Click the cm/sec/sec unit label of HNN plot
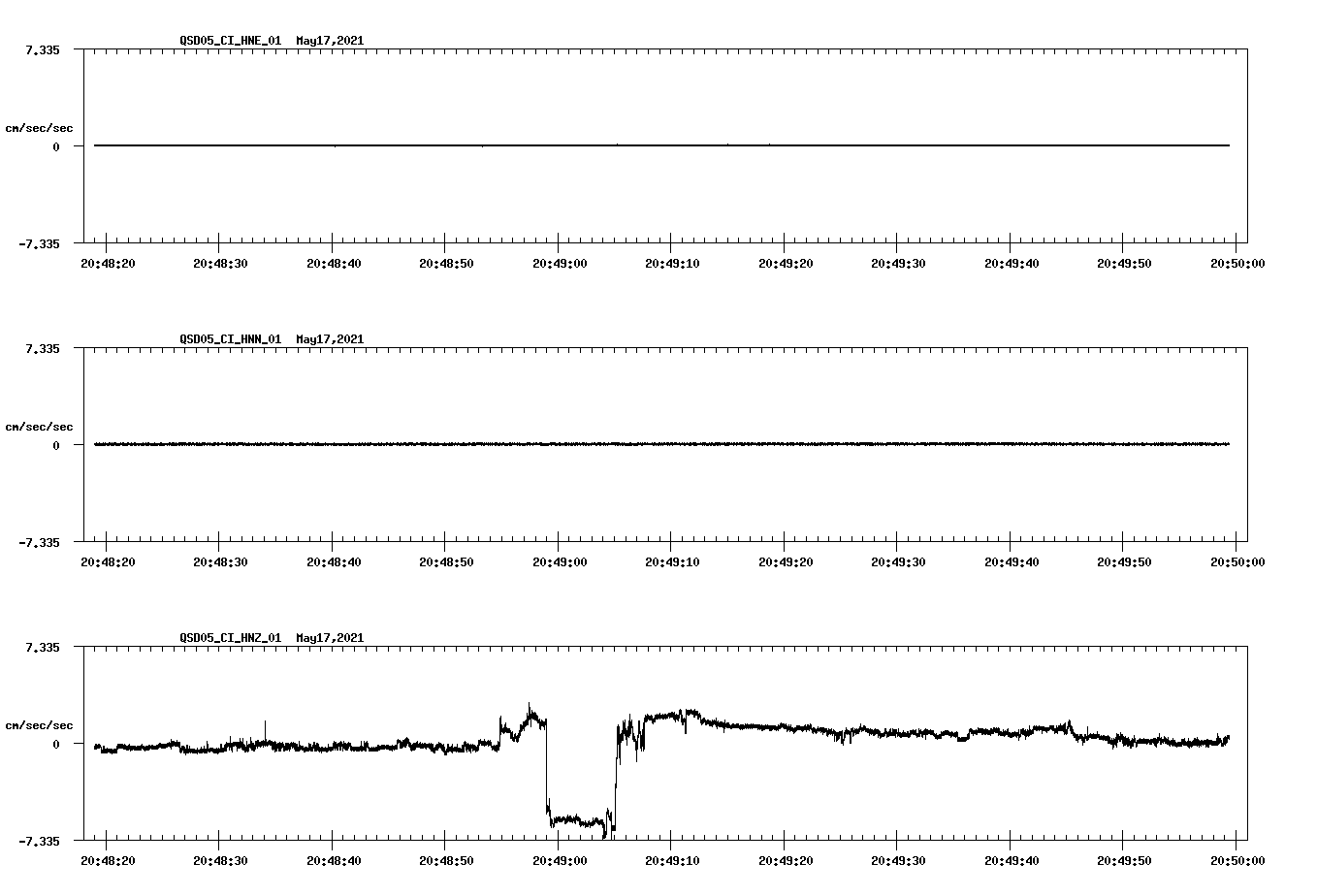Screen dimensions: 1317x896 (x=39, y=427)
